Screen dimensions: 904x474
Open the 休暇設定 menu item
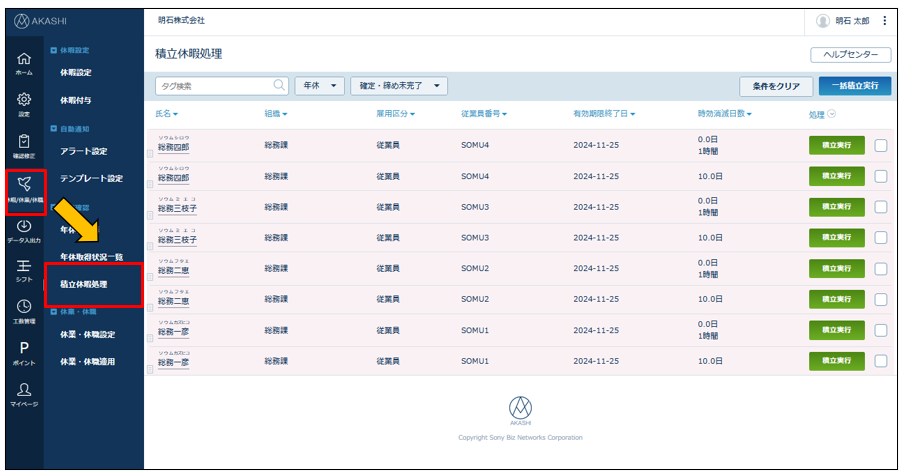click(x=76, y=73)
